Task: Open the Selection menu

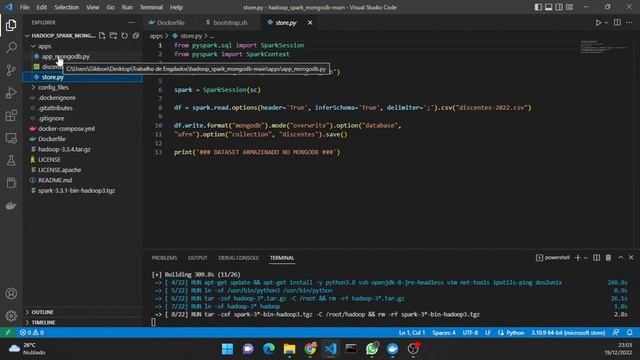Action: [67, 7]
